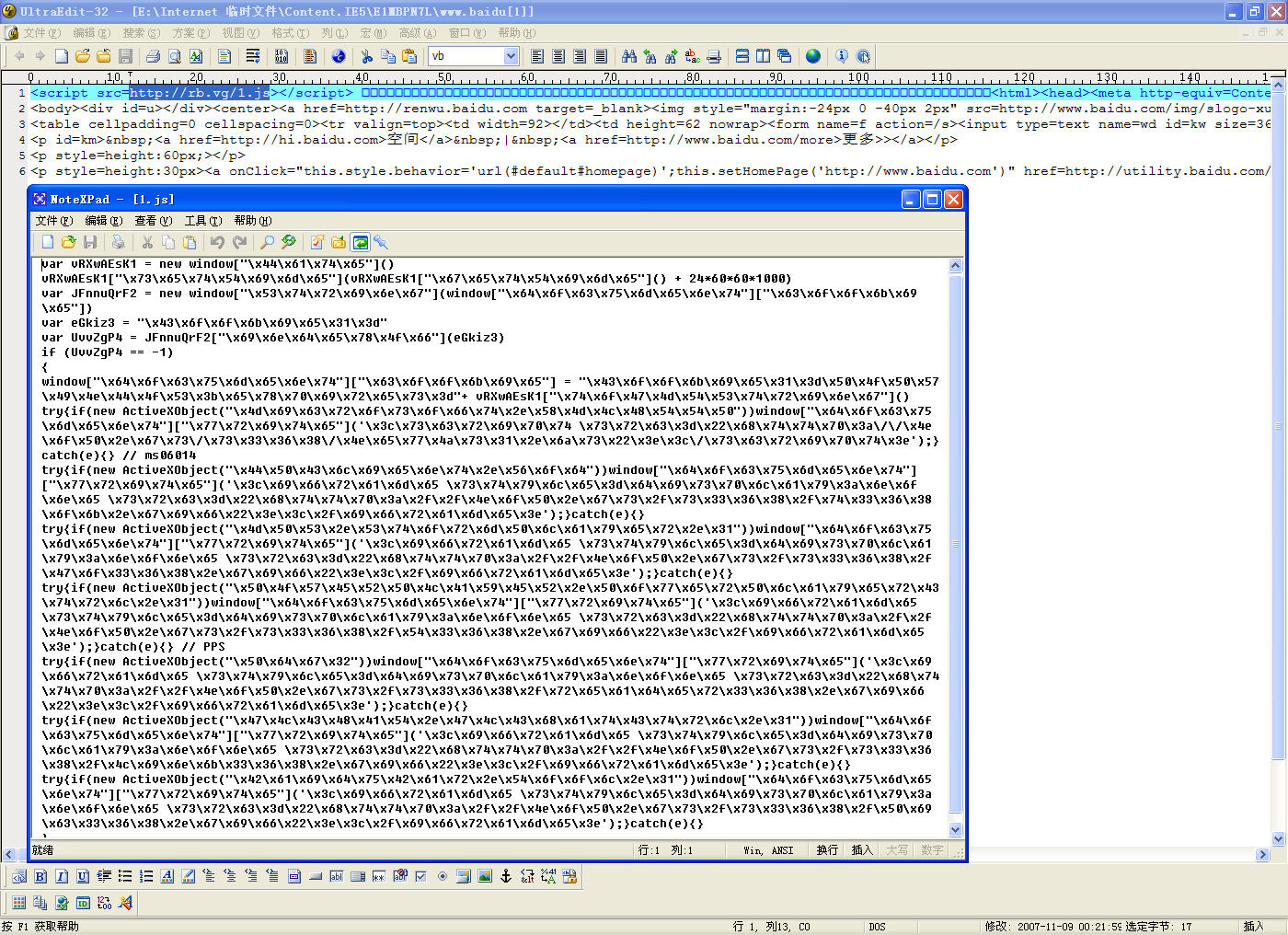Open NoteXPad 工具(T) menu
Viewport: 1288px width, 935px height.
(202, 221)
